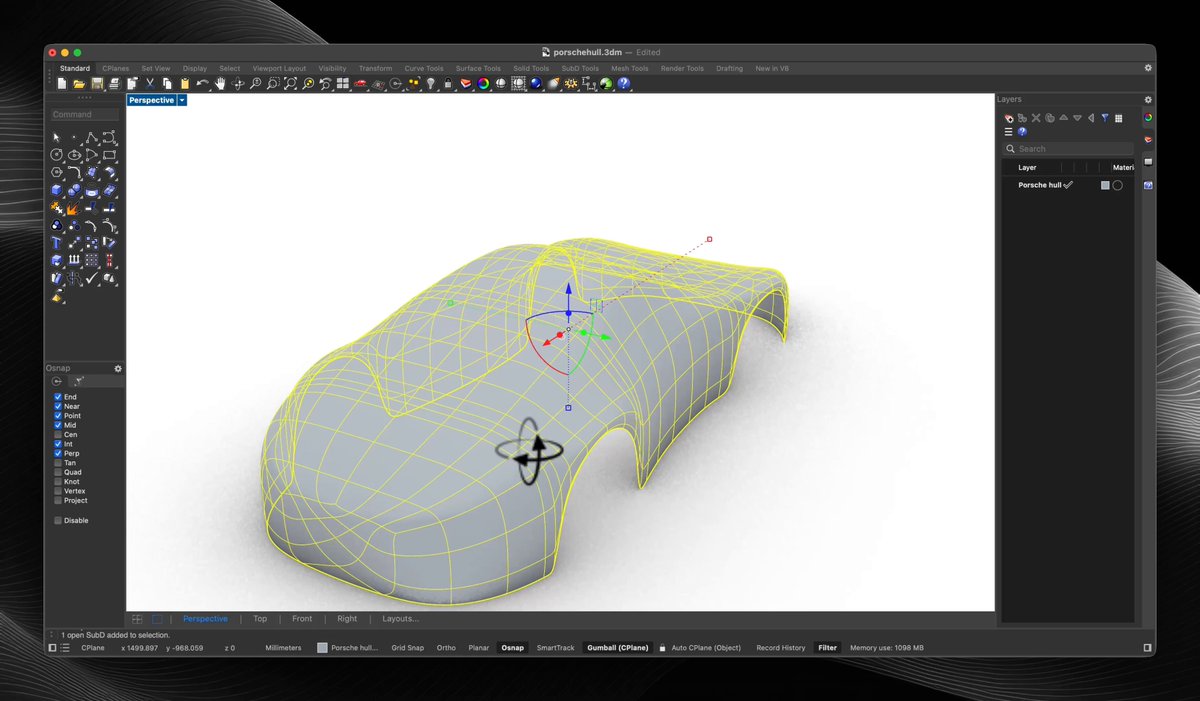Toggle SmartTrack in the status bar
Screen dimensions: 1200x701
pyautogui.click(x=555, y=648)
